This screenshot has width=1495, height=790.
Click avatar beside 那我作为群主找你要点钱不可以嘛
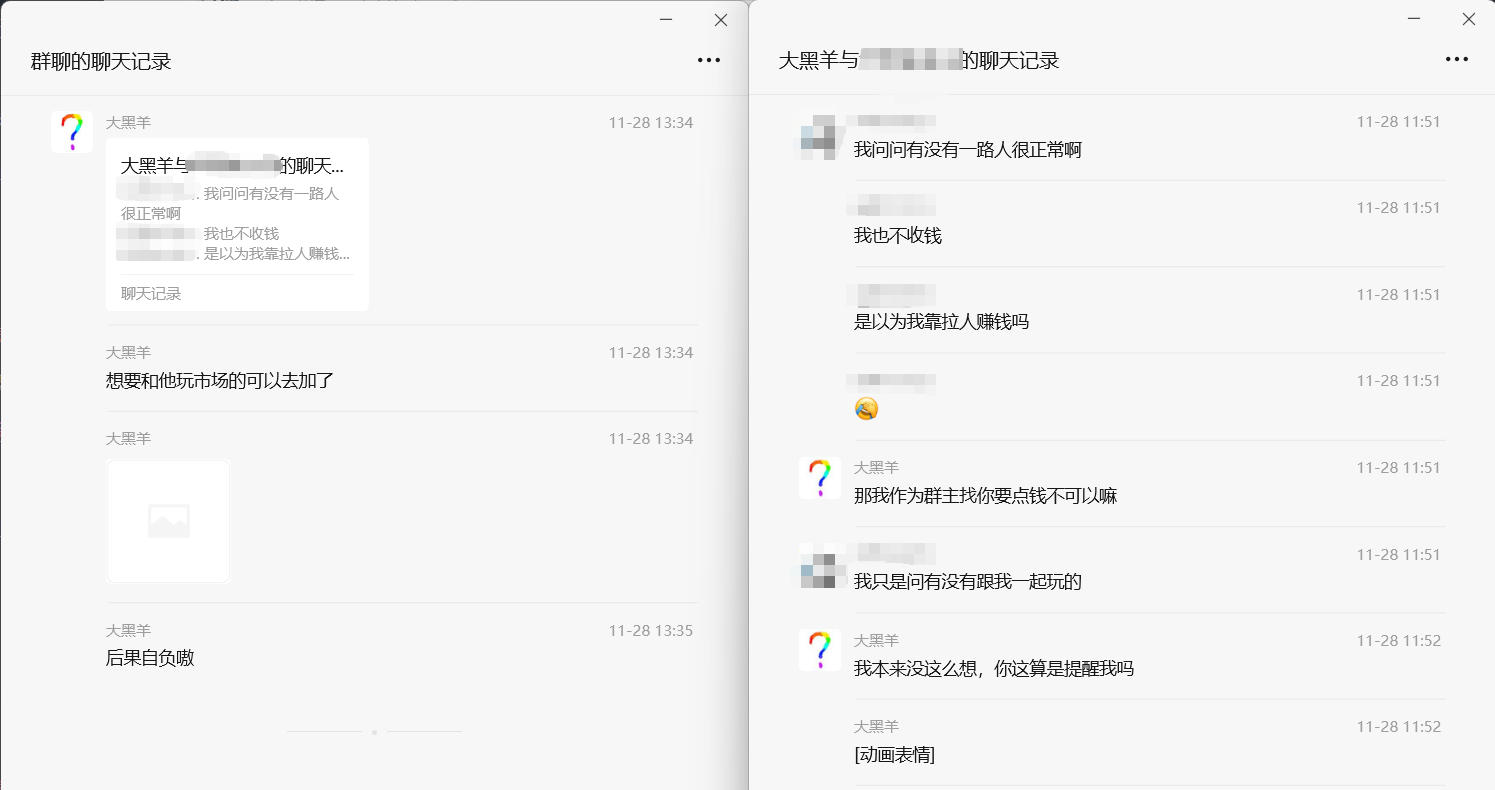[819, 478]
